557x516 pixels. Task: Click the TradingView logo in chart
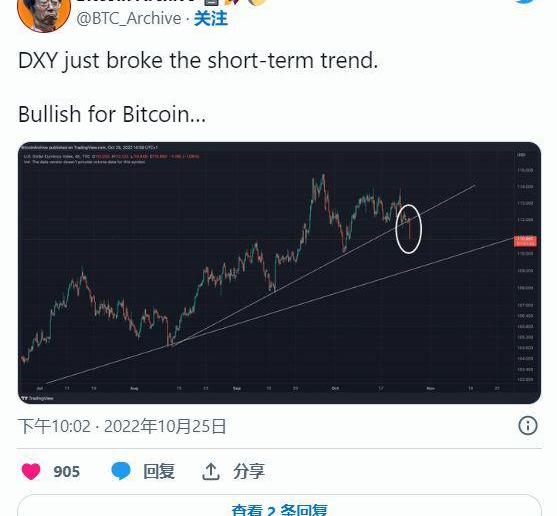tap(38, 398)
